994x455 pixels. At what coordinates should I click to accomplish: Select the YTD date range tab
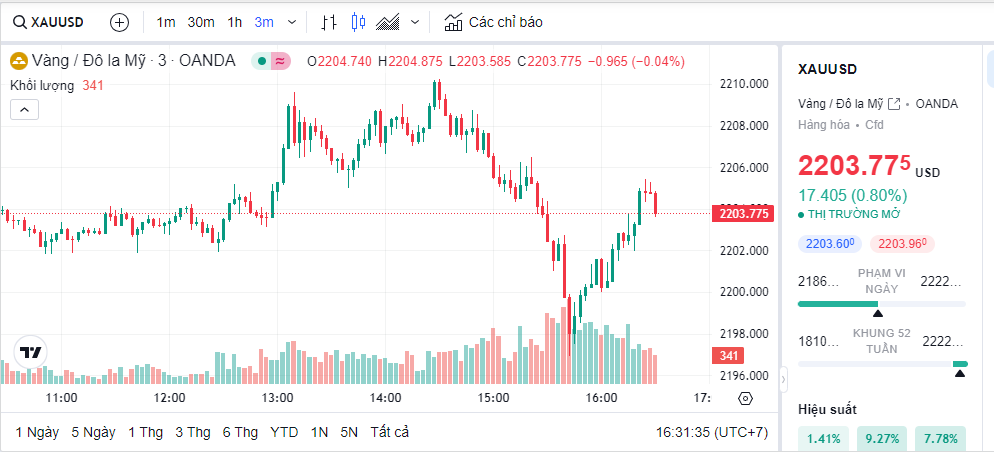click(x=284, y=432)
